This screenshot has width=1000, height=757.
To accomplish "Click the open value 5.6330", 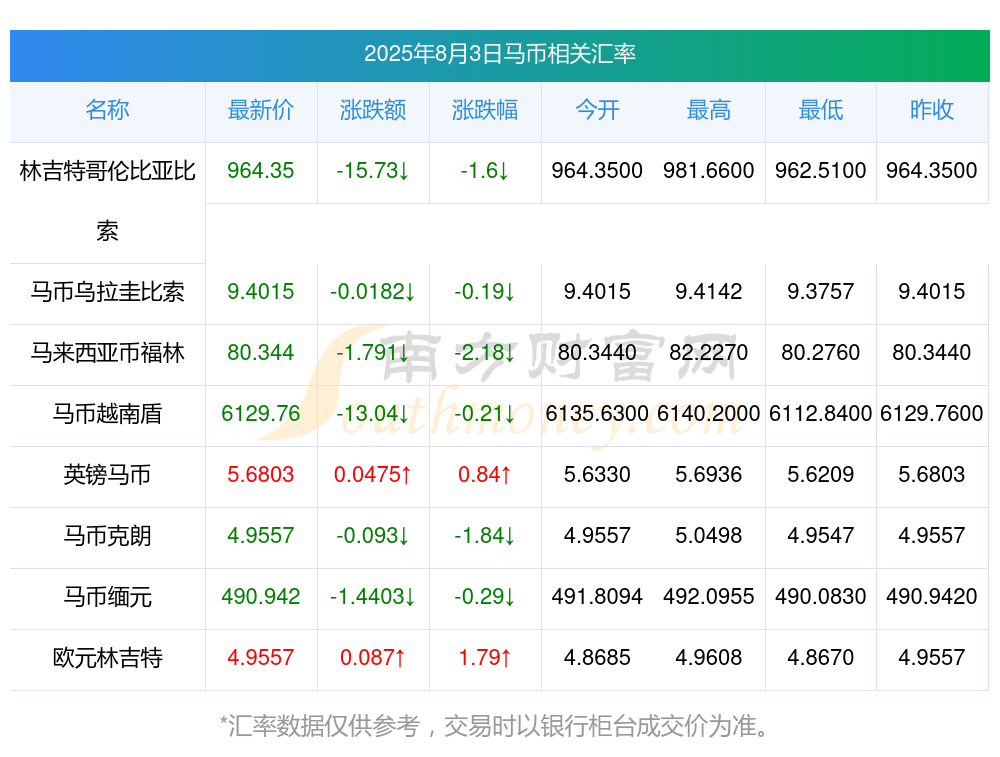I will 597,474.
